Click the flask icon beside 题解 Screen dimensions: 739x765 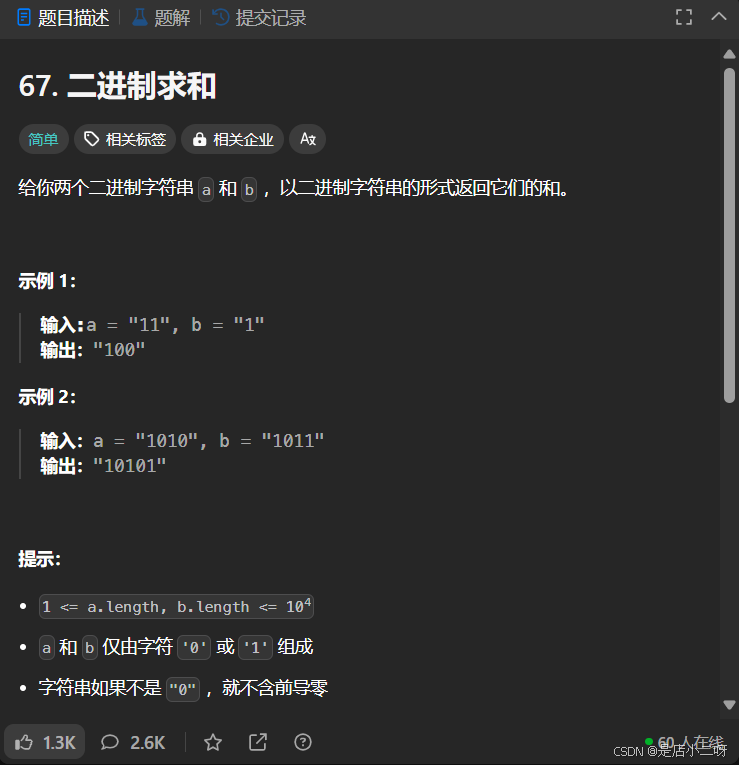point(140,18)
